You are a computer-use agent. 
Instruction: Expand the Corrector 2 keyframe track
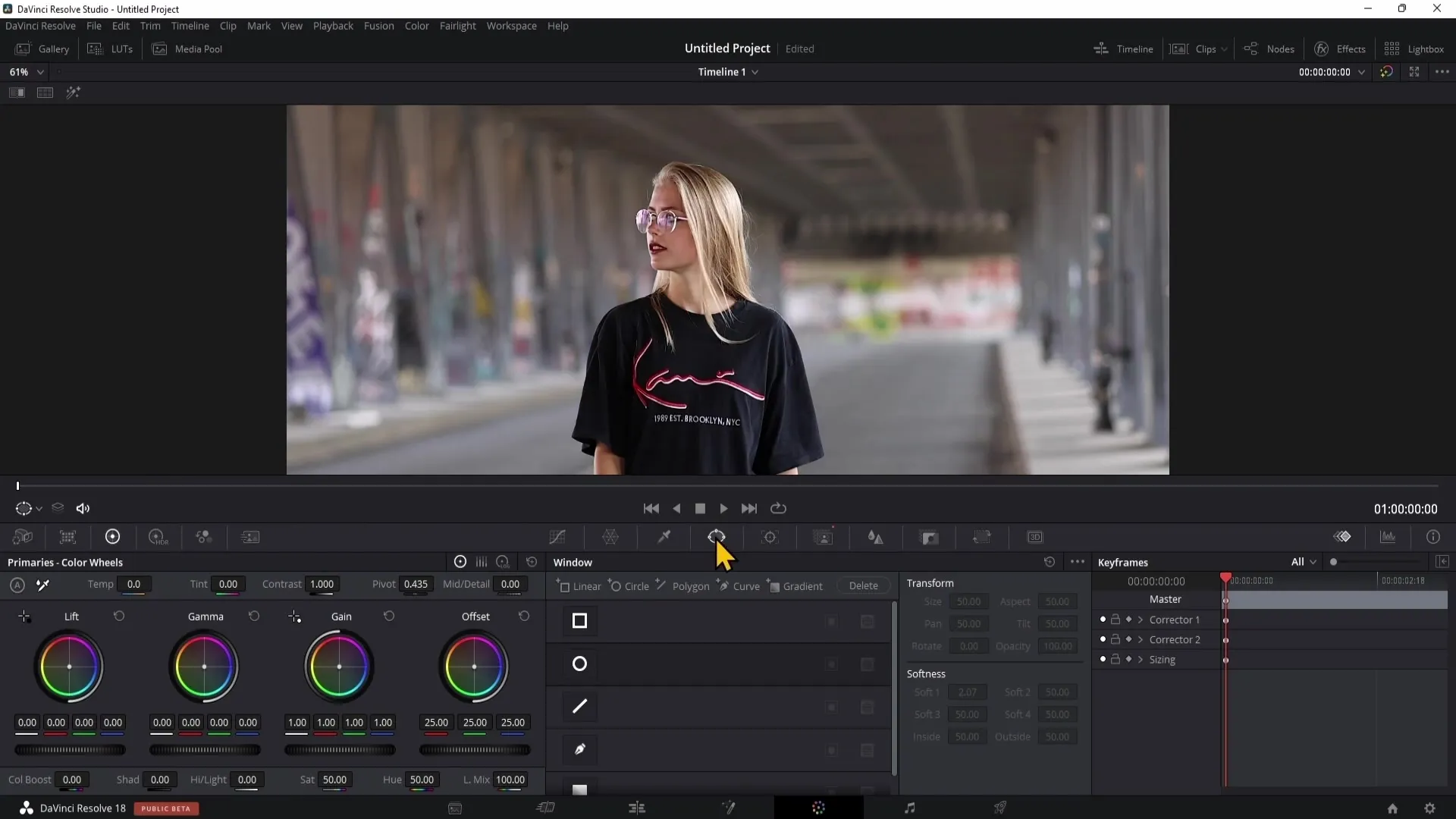click(x=1140, y=639)
